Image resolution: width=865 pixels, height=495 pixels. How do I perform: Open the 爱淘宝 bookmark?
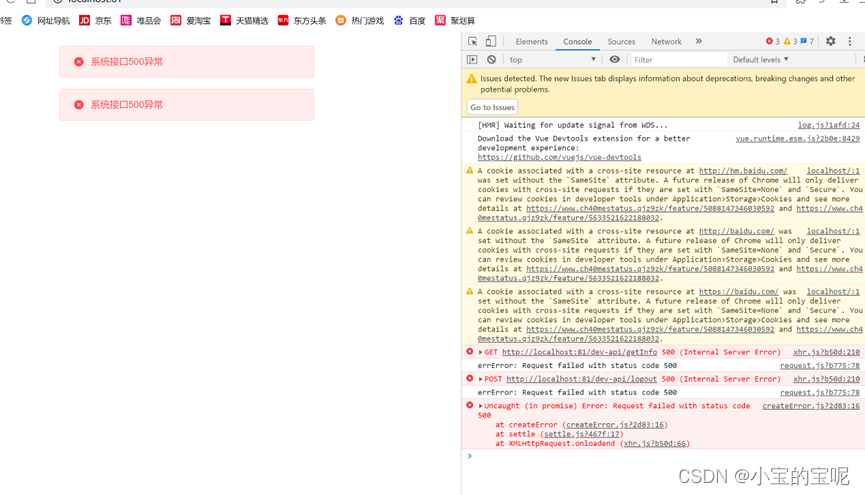coord(191,20)
